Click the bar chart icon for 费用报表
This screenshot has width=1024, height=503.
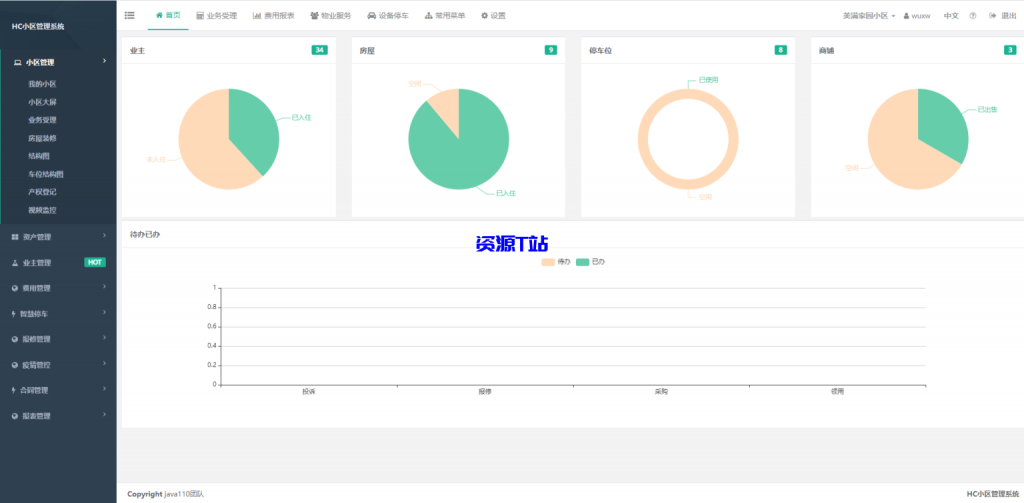point(257,16)
